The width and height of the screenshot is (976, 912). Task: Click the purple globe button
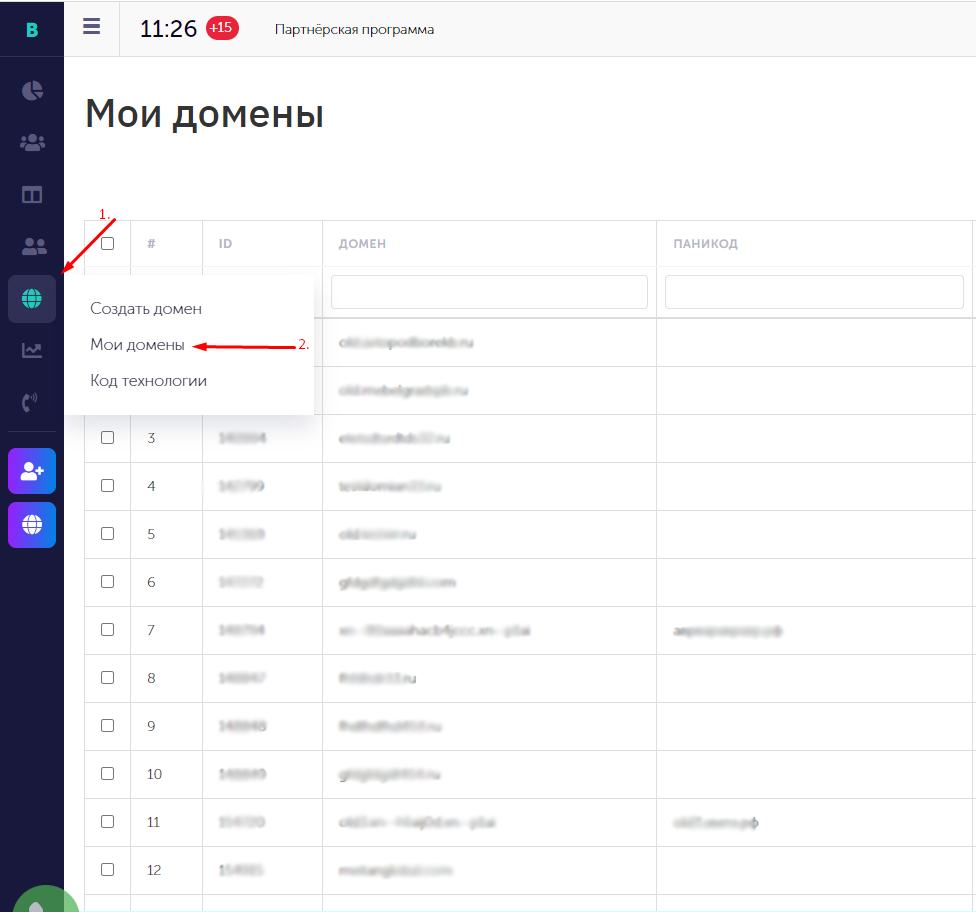click(32, 525)
